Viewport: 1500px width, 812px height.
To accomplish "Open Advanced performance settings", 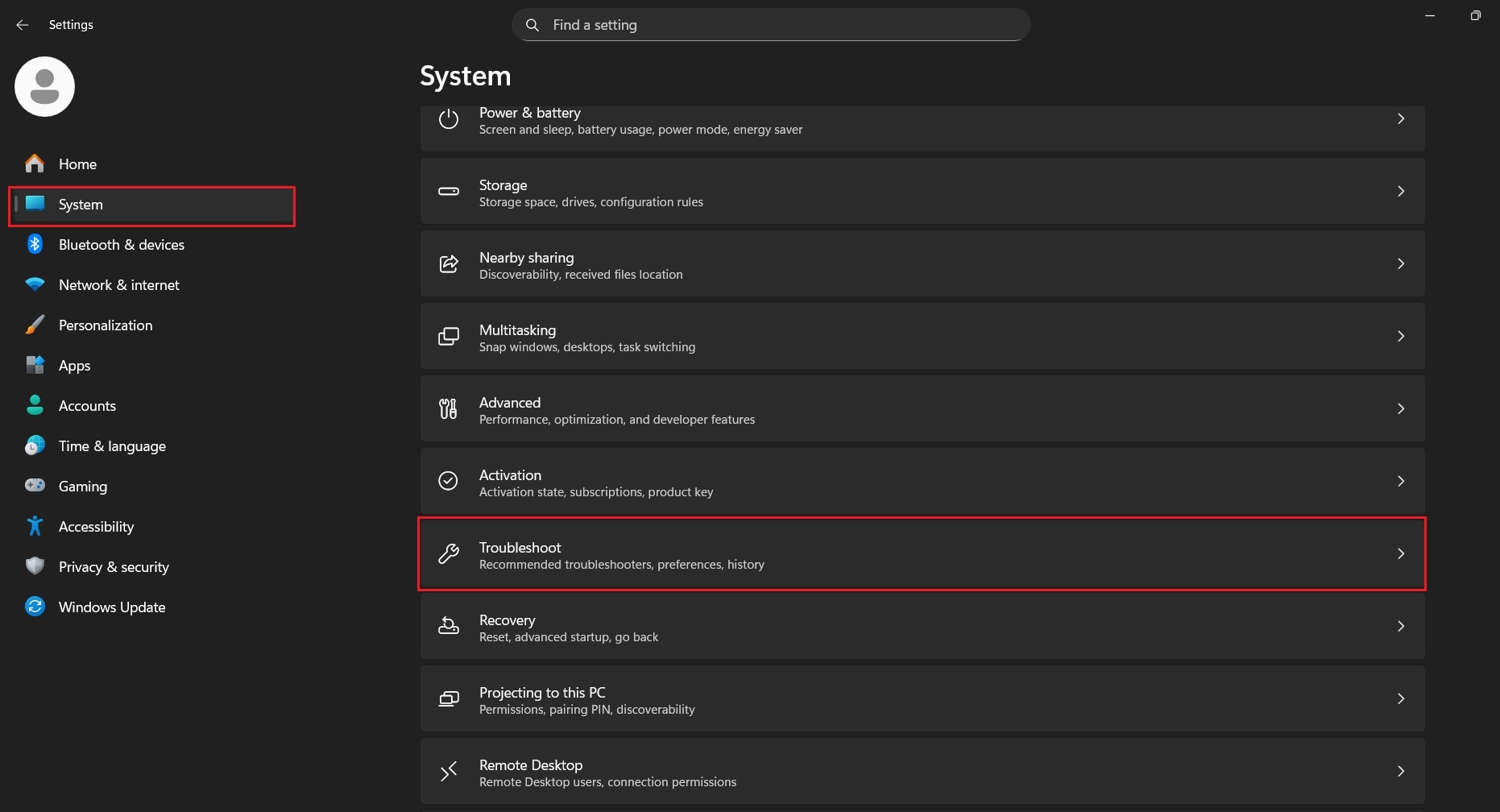I will pos(922,409).
